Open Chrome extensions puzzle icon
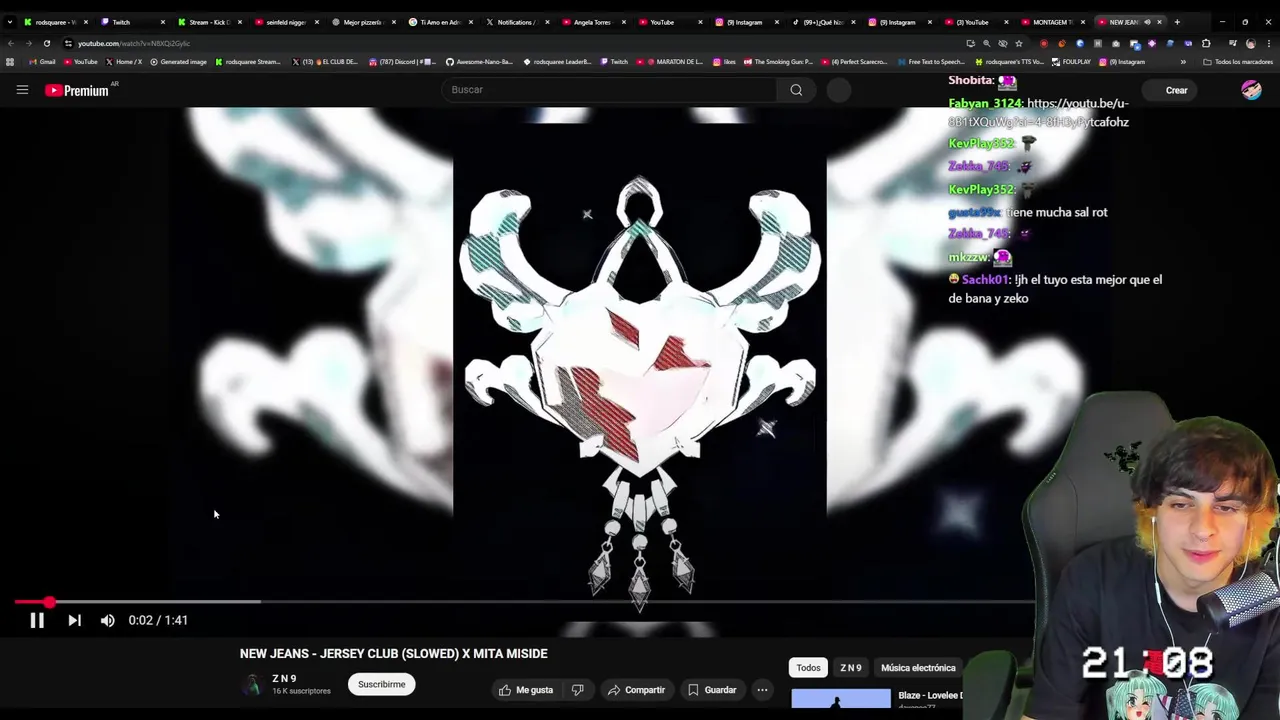Screen dimensions: 1280x720 tap(1206, 44)
